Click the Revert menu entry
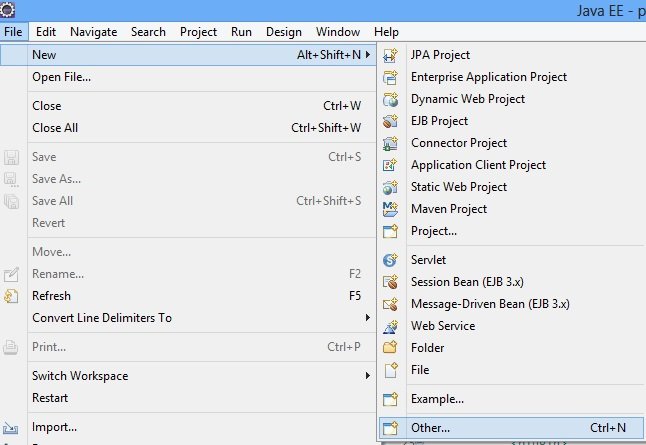This screenshot has width=646, height=445. [188, 223]
